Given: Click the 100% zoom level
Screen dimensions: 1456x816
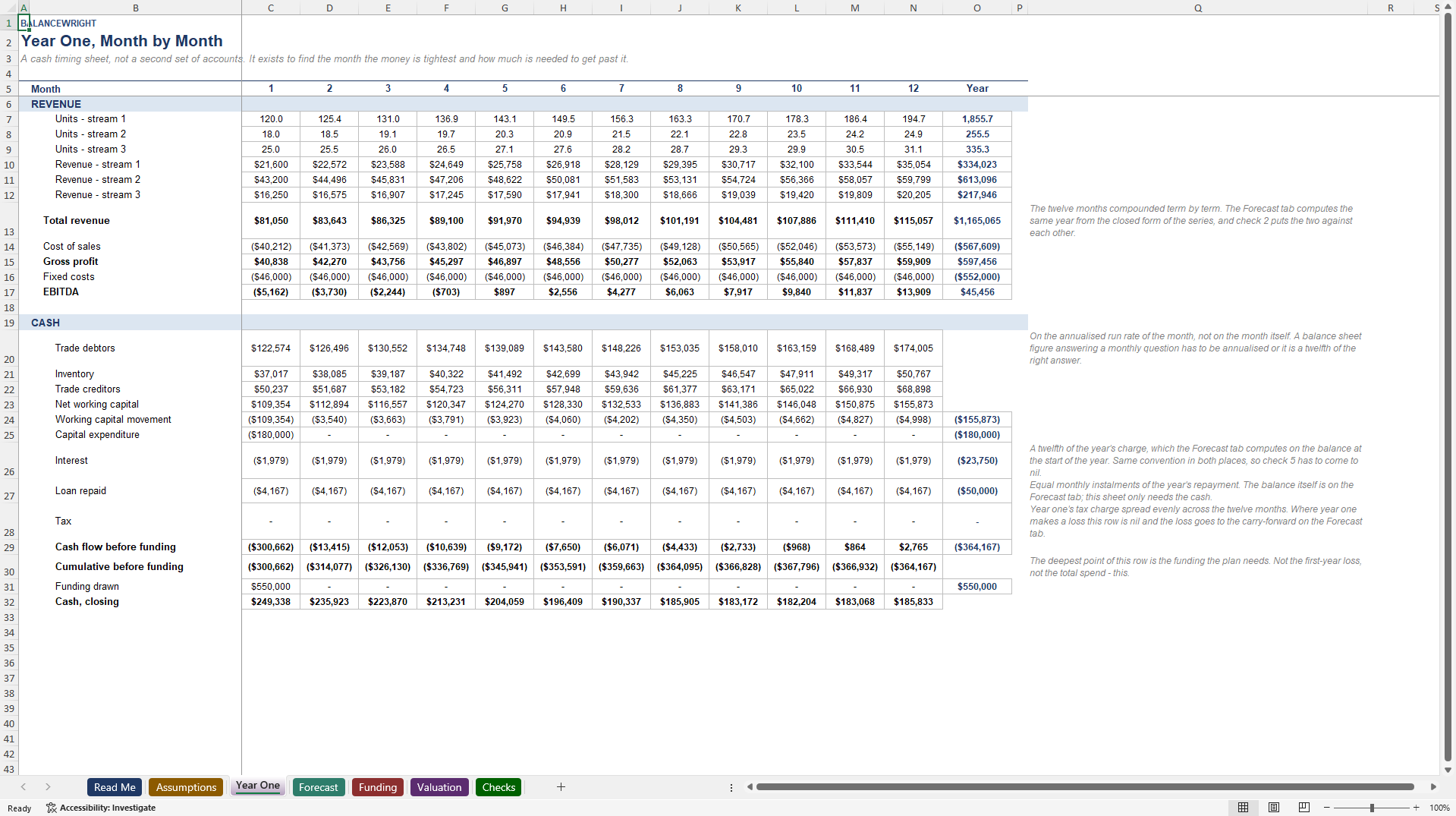Looking at the screenshot, I should click(x=1439, y=808).
